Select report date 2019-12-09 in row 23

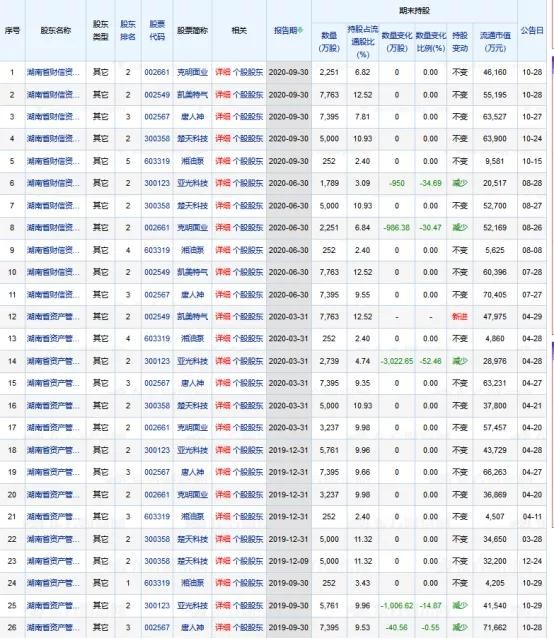[289, 561]
